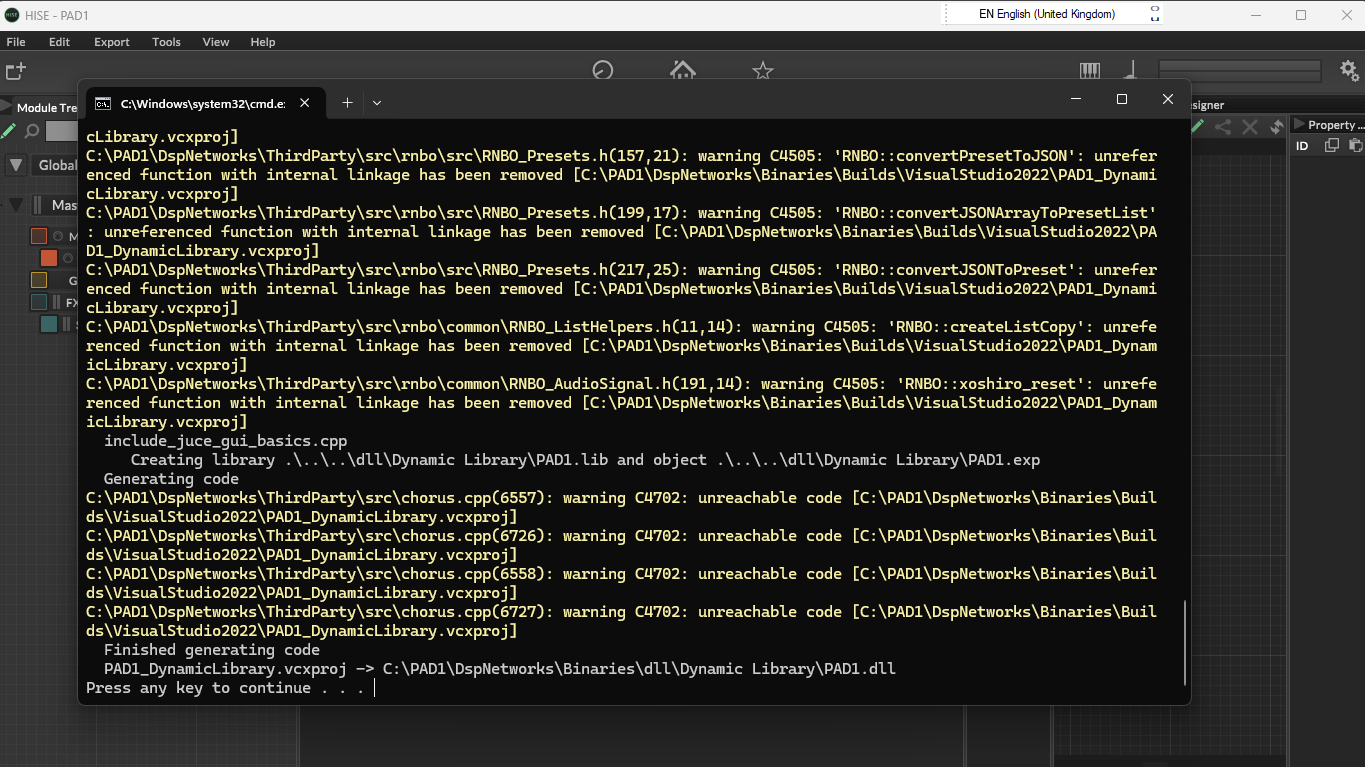Click the 'include_juce_gui_basics.cpp' line
The height and width of the screenshot is (767, 1365).
coord(225,441)
